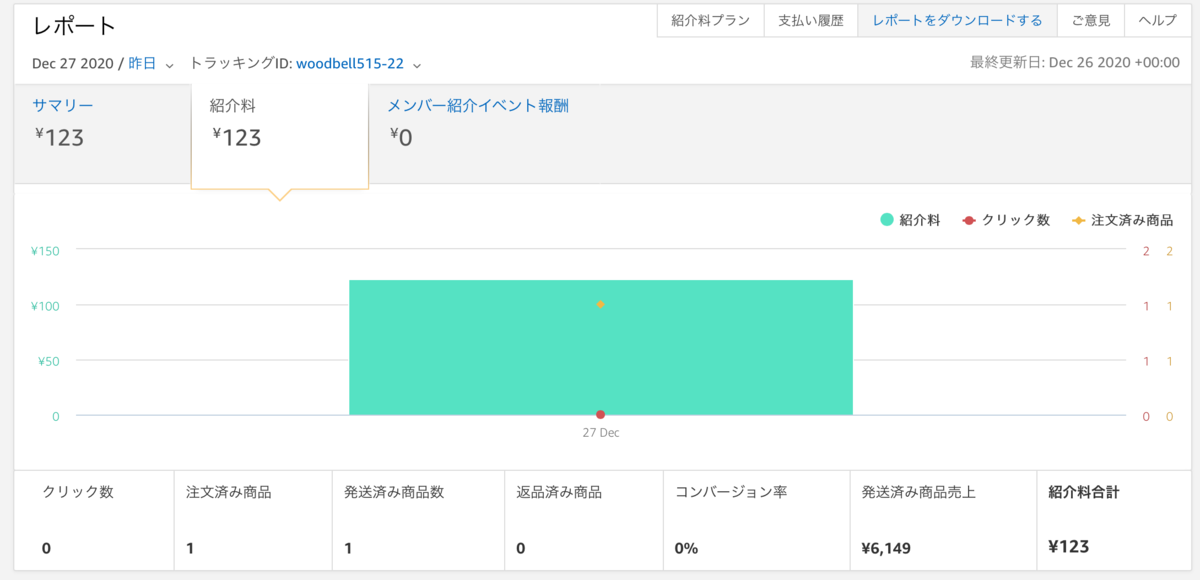The image size is (1200, 580).
Task: Select the 紹介料 tab
Action: coord(280,136)
